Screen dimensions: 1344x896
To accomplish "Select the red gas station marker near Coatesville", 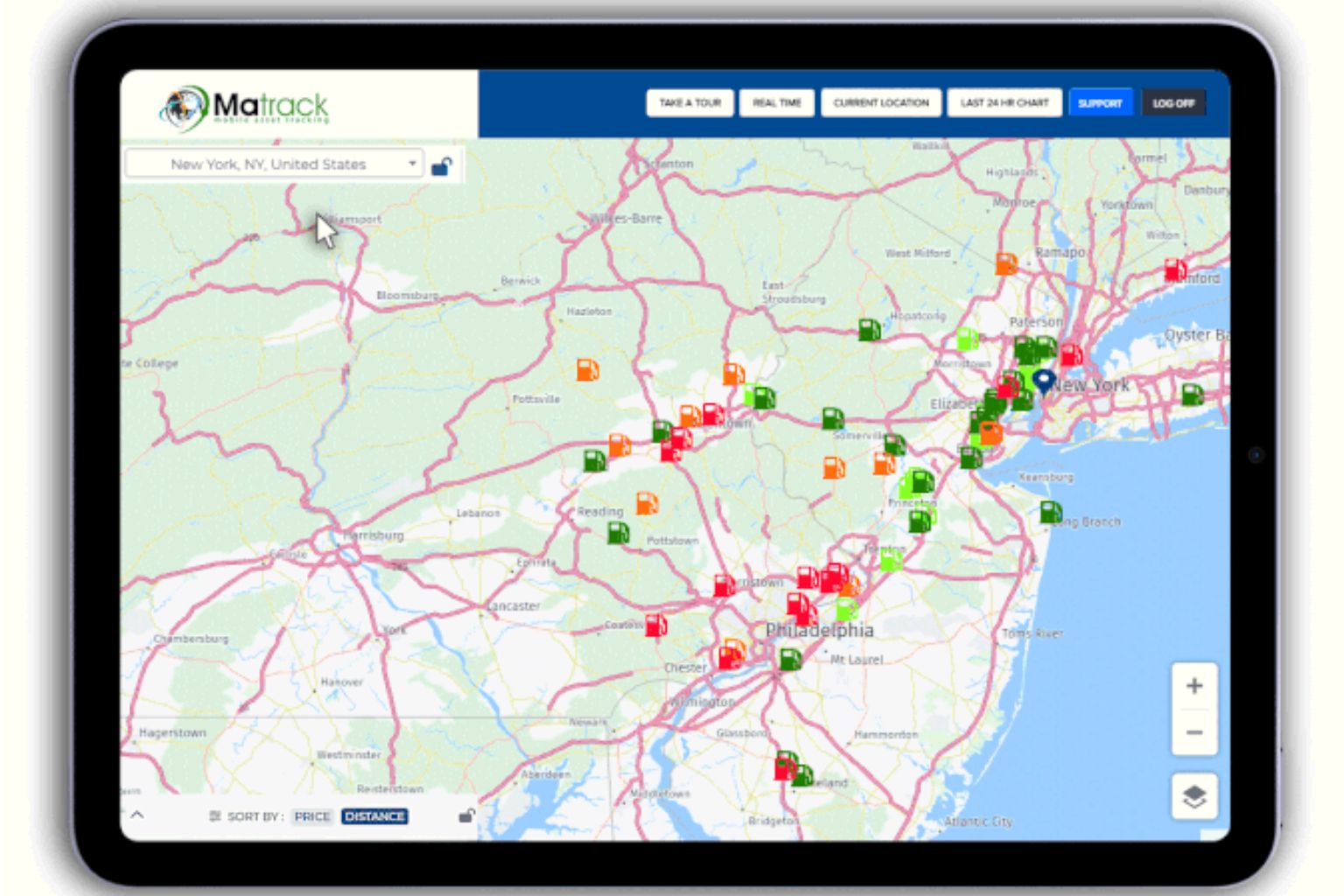I will (x=655, y=625).
